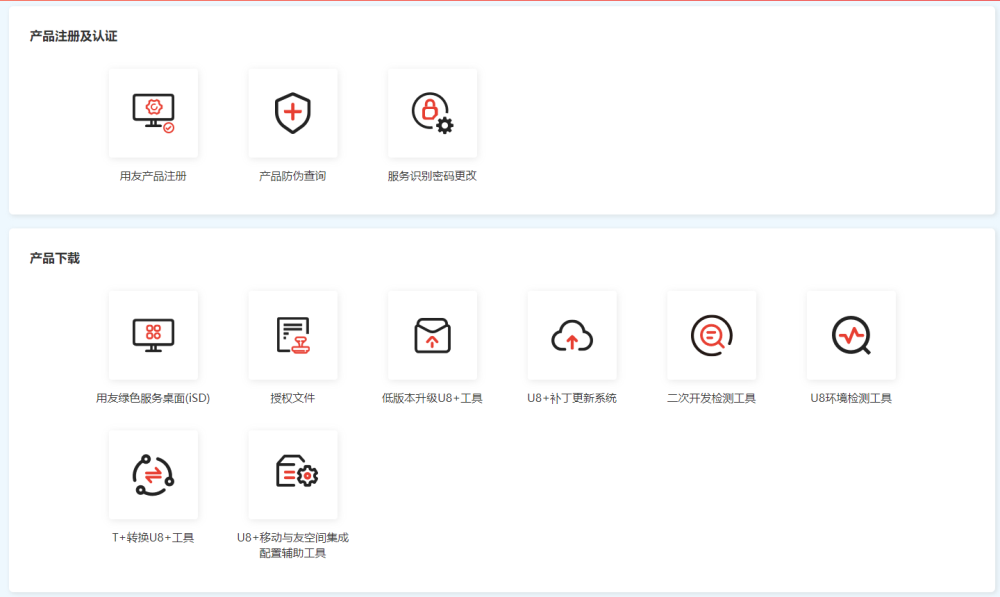
Task: Select the 服务识别密码更改 label
Action: [432, 176]
